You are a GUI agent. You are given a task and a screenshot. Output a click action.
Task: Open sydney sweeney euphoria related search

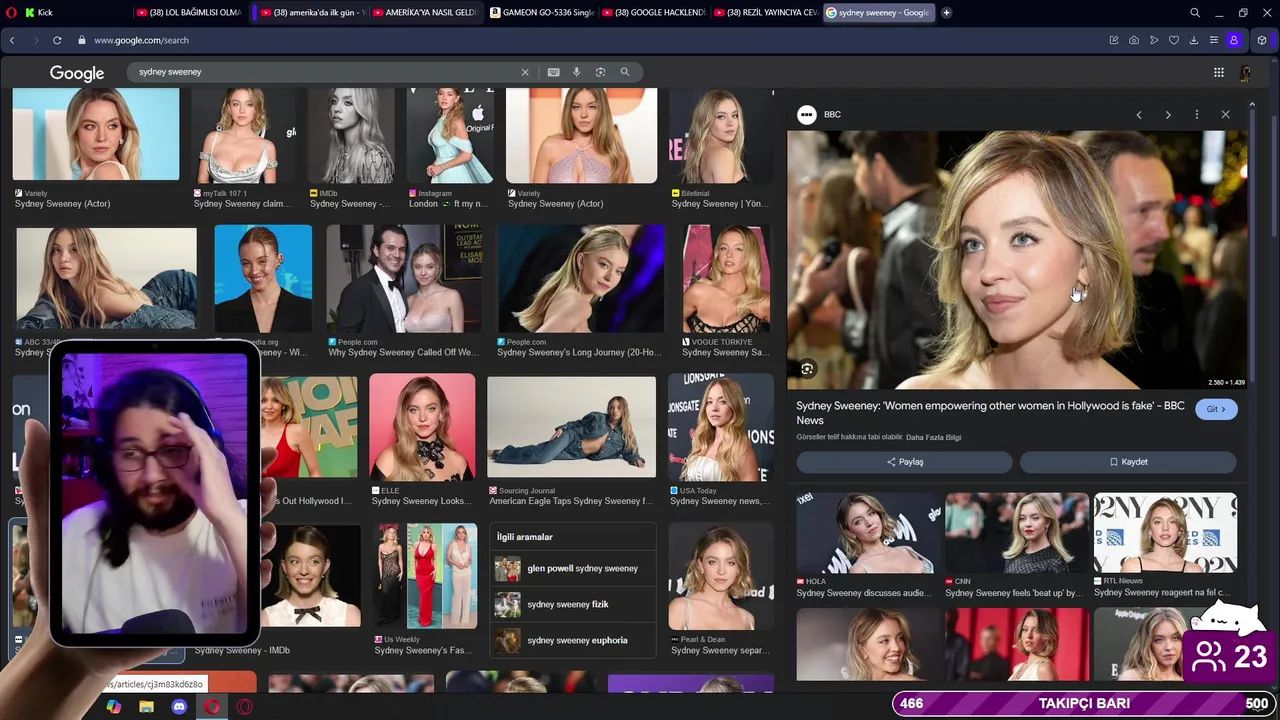pos(573,640)
